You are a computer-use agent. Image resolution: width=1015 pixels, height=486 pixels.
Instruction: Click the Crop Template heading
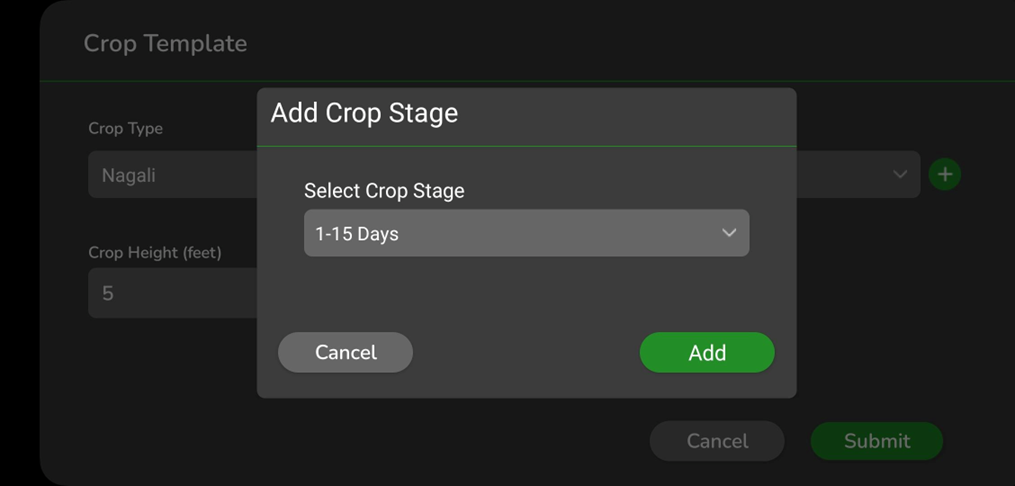[165, 43]
